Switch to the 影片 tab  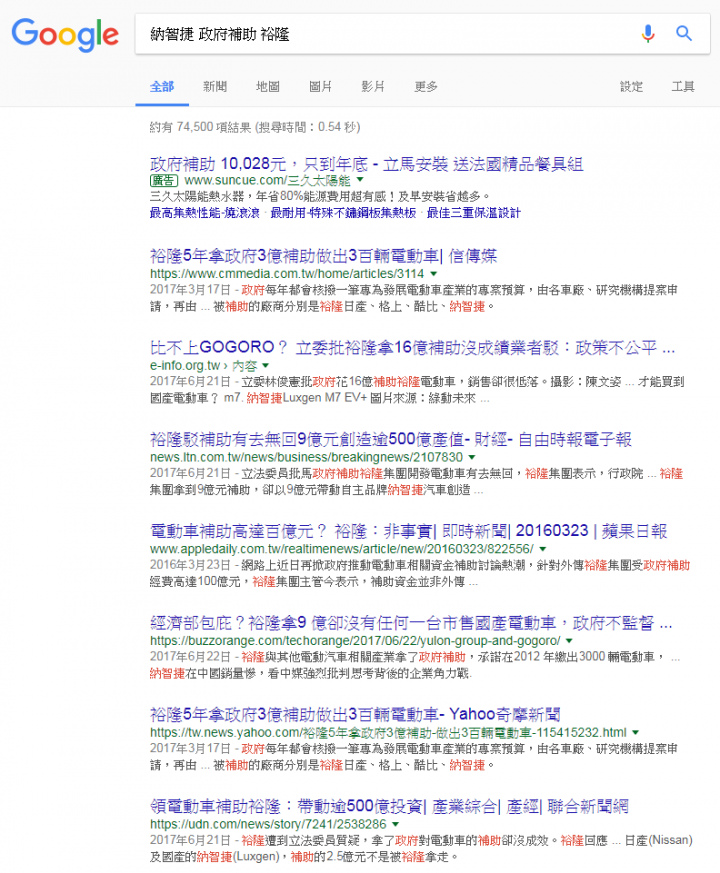point(373,86)
